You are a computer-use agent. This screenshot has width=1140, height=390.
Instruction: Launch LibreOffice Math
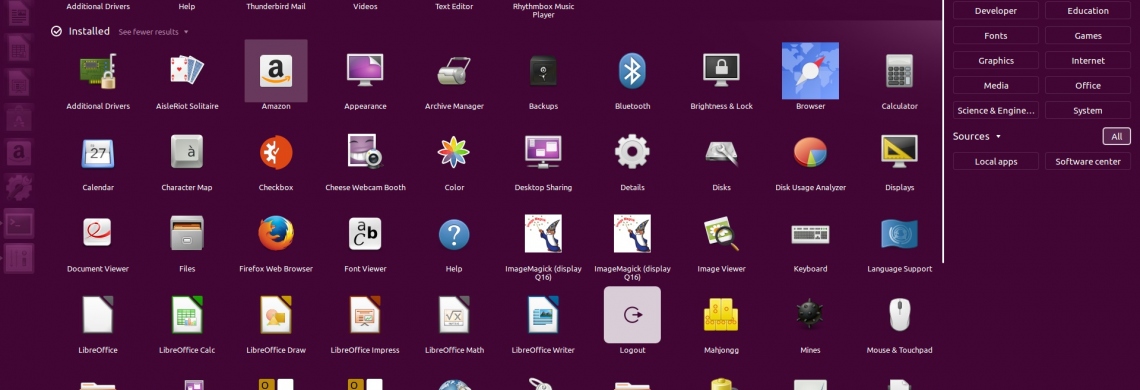point(454,315)
